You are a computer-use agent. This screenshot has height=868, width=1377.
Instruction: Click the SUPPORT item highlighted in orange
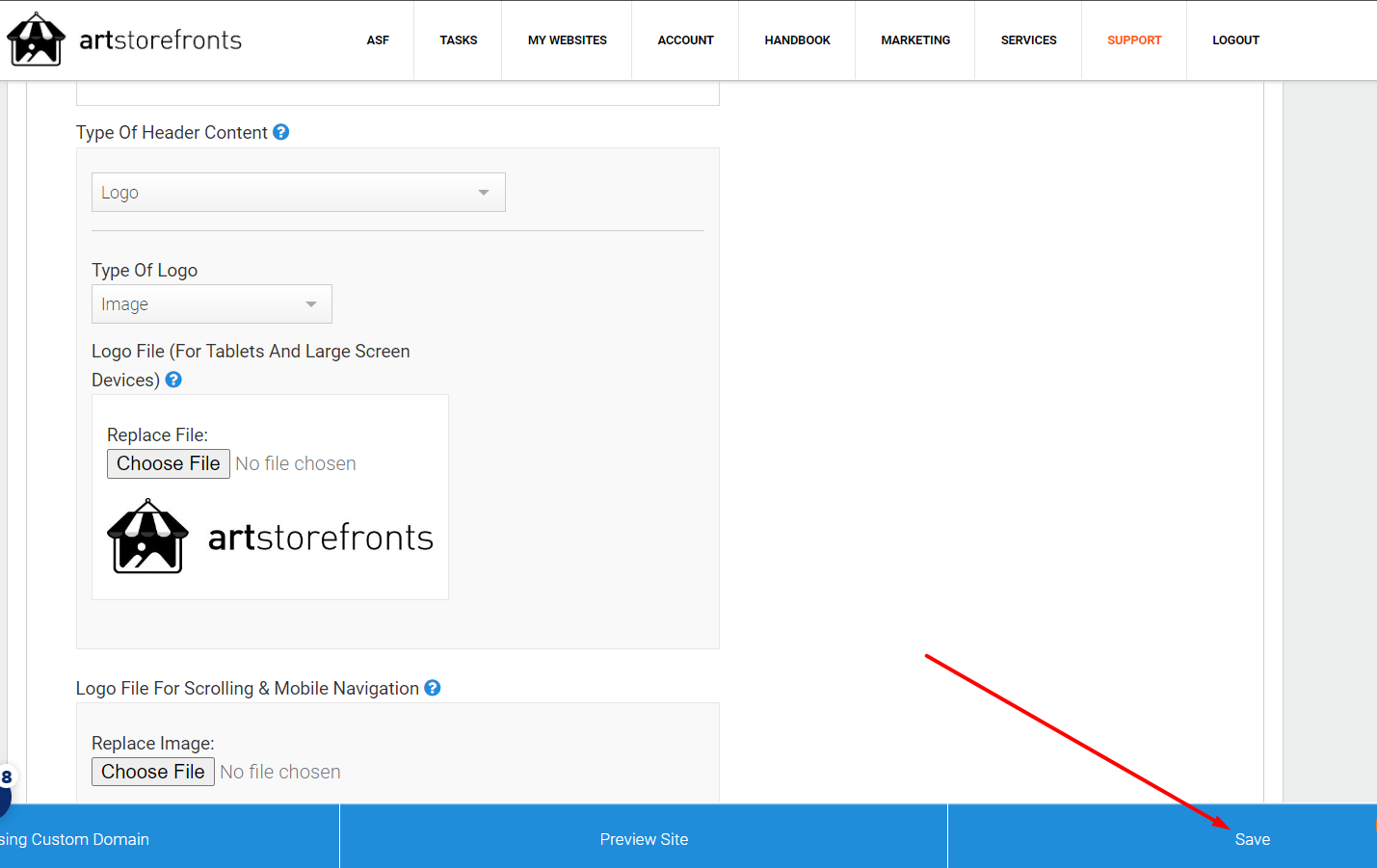click(1134, 39)
